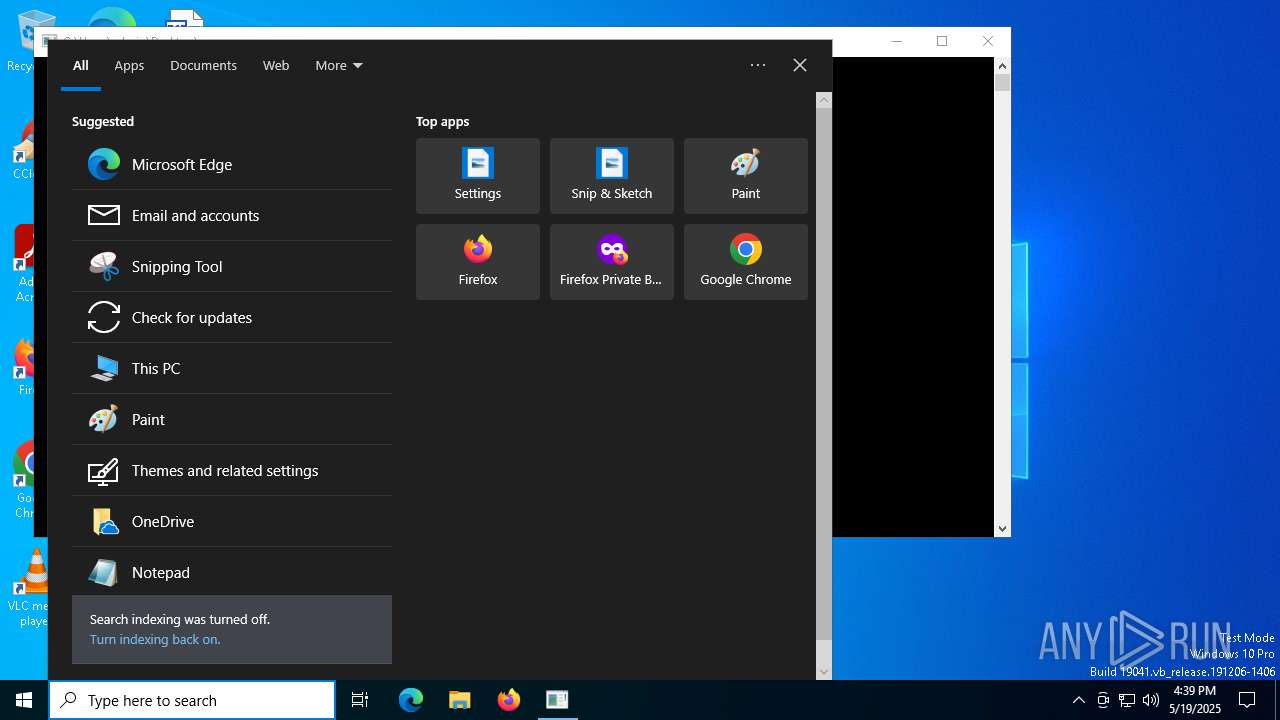Image resolution: width=1280 pixels, height=720 pixels.
Task: Open Snip & Sketch tile
Action: 612,176
